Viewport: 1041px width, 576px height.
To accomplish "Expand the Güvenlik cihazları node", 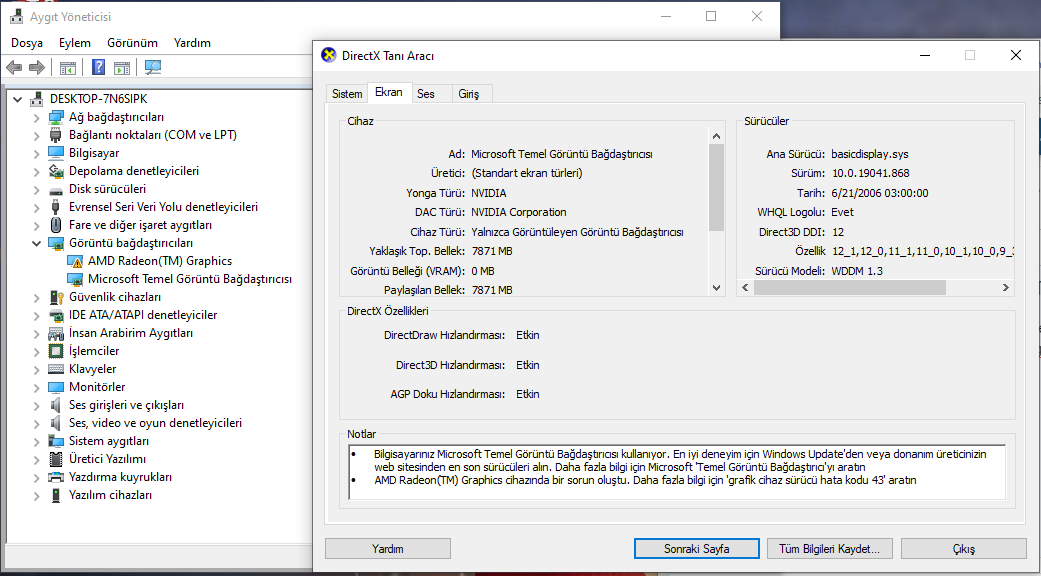I will 37,297.
